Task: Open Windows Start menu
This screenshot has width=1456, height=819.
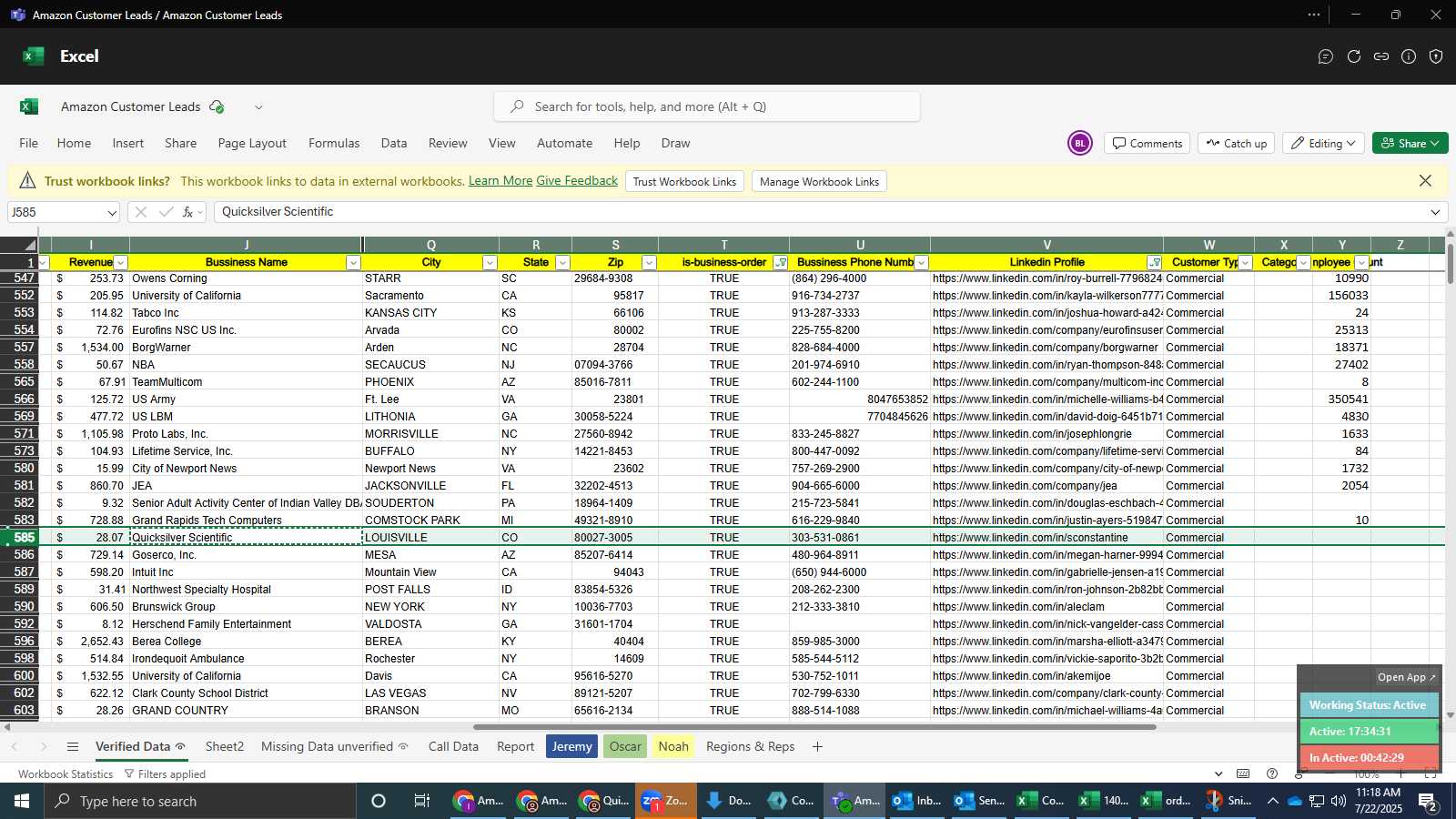Action: 22,801
